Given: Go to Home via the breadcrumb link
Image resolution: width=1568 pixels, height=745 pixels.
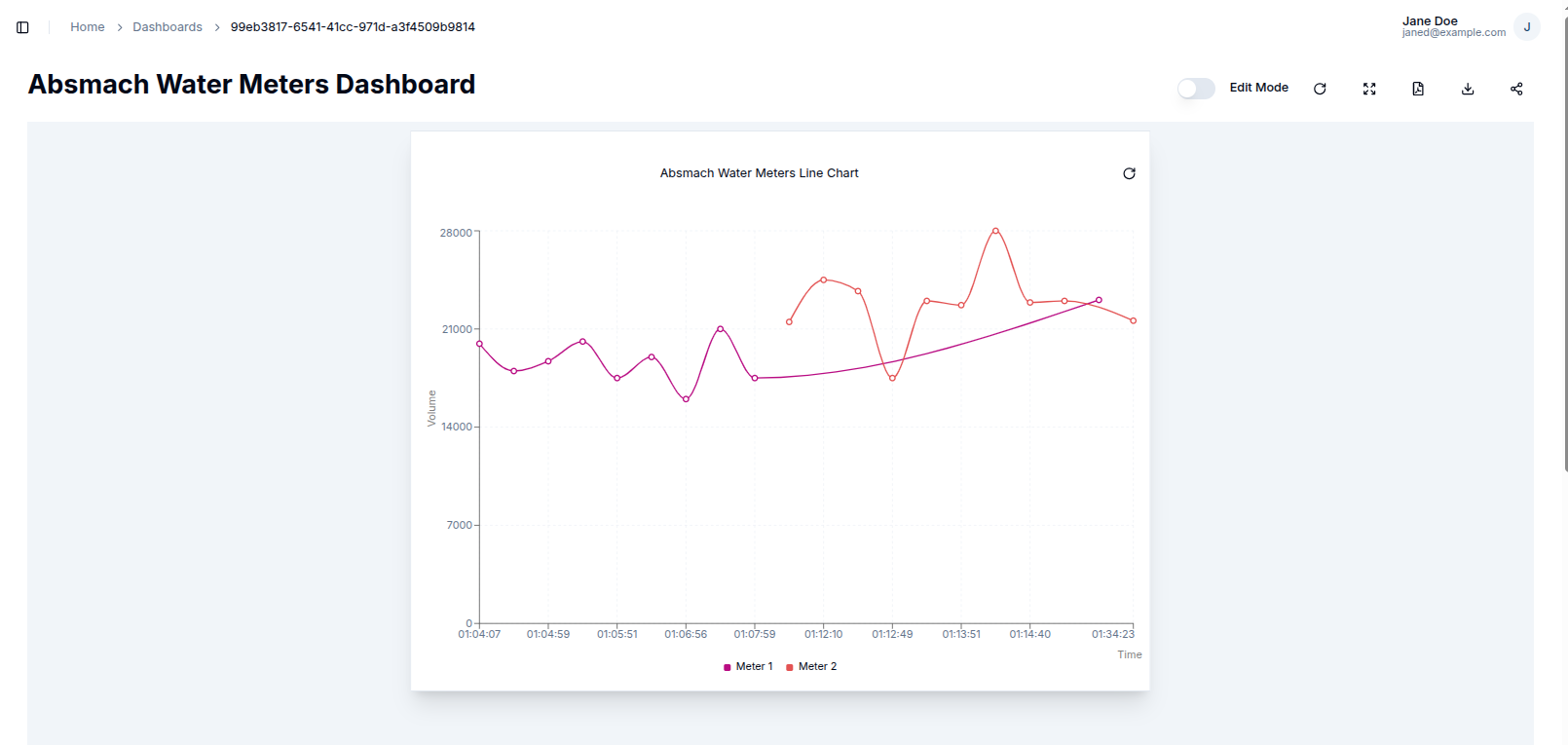Looking at the screenshot, I should pos(87,27).
